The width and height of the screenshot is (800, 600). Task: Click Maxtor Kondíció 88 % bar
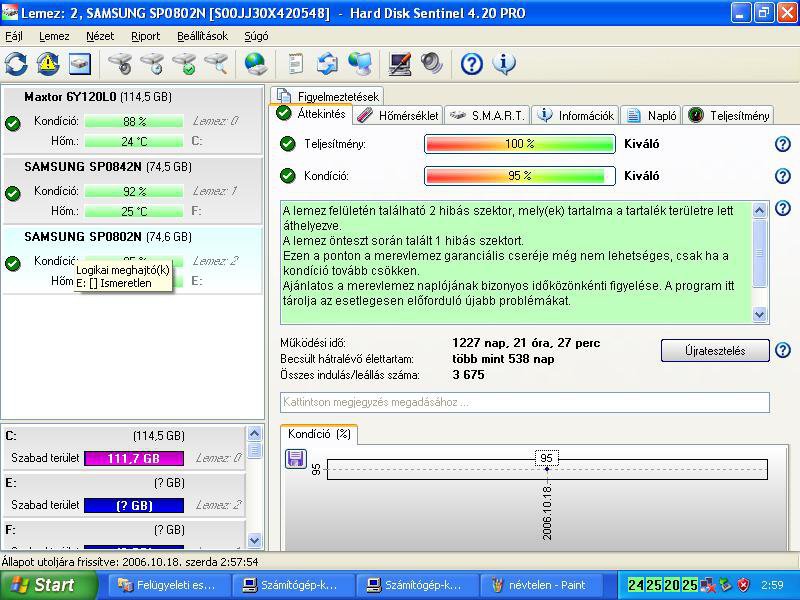134,121
